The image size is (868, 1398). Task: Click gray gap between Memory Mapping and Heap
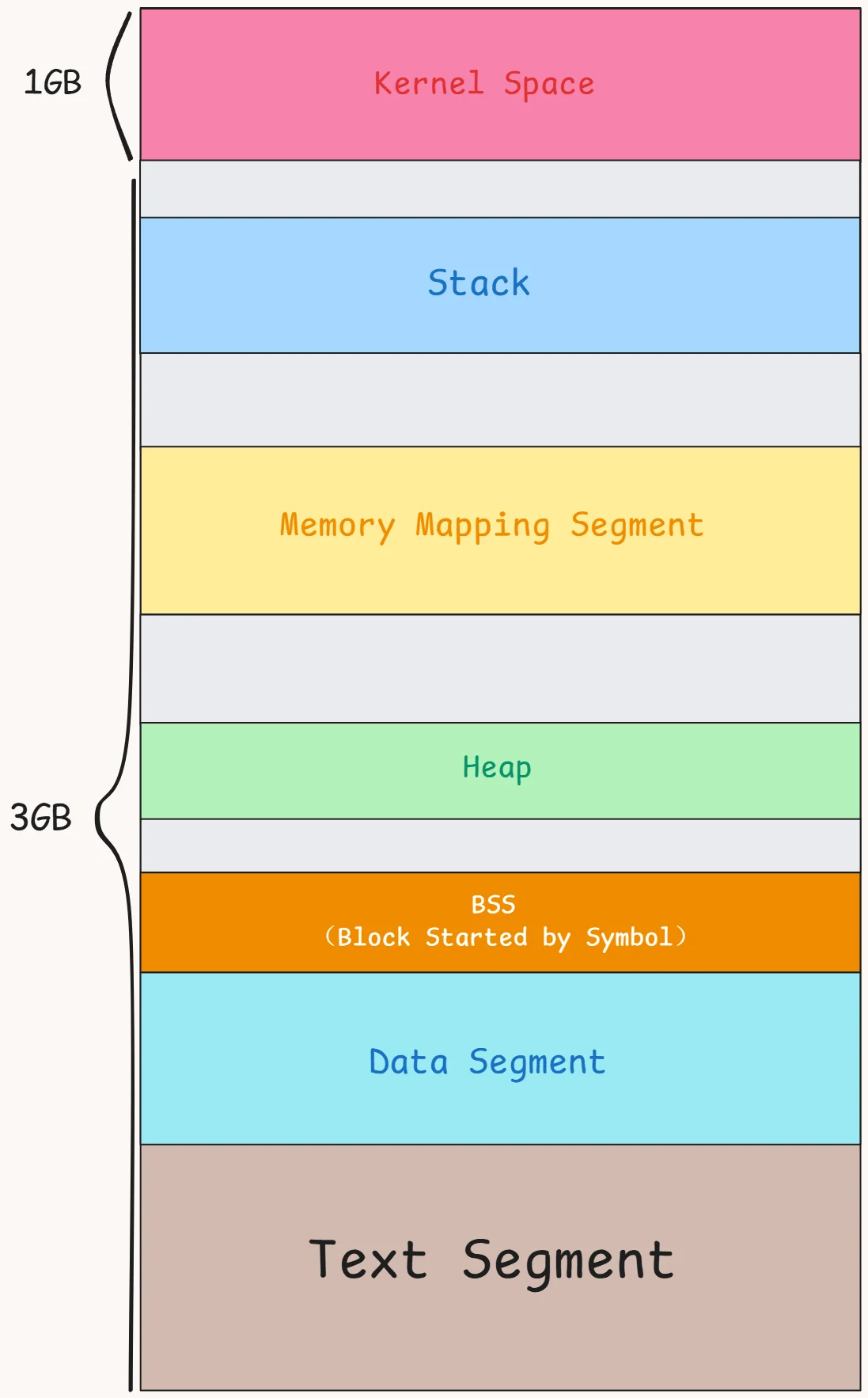[500, 668]
